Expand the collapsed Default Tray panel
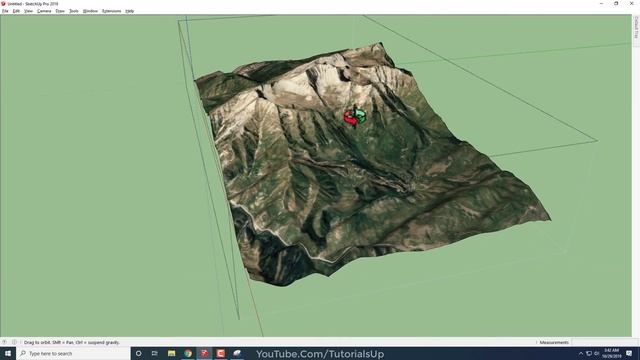 point(636,27)
